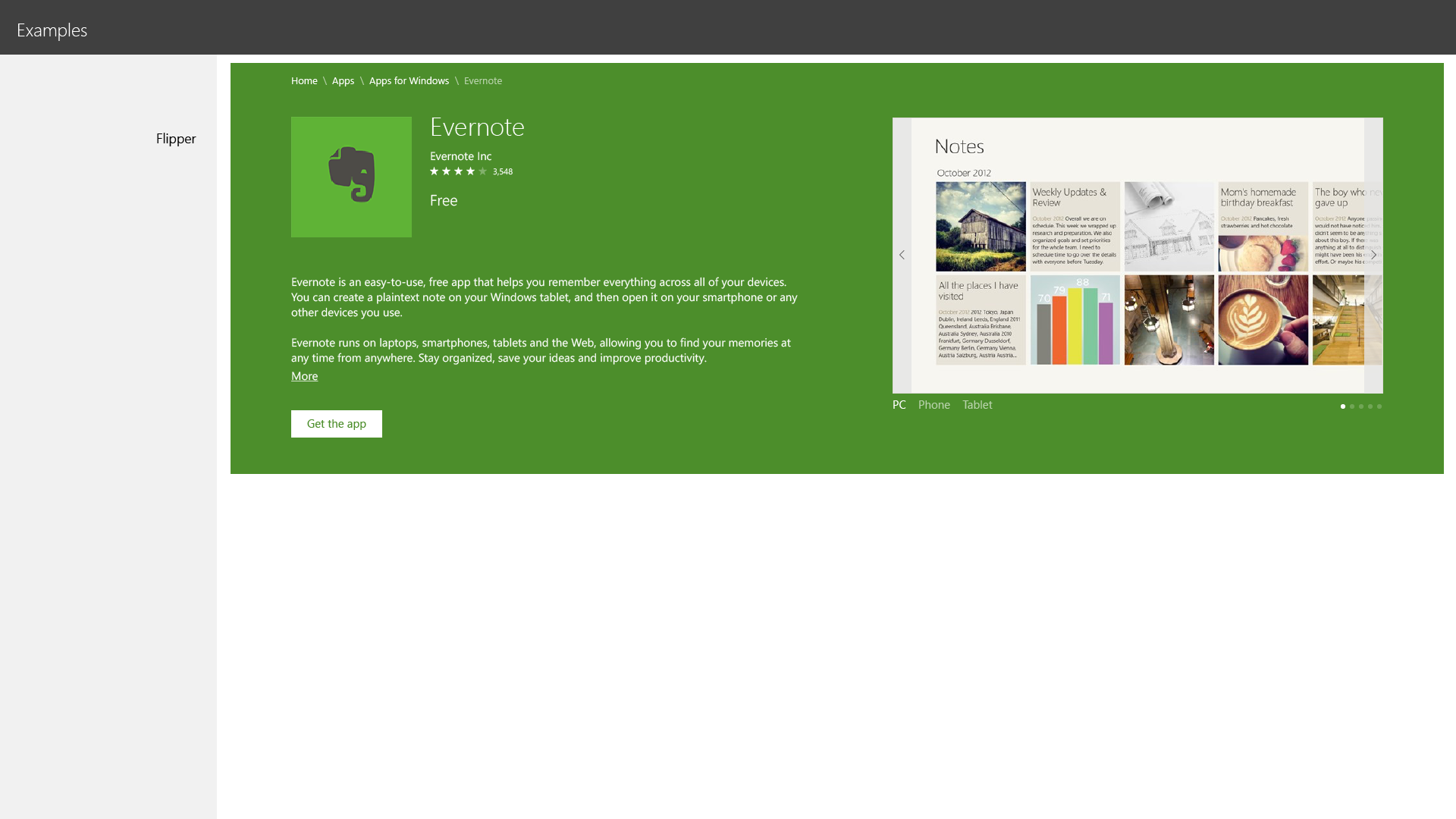Open the Weekly Updates & Review note
Screen dimensions: 1456x819
[1075, 227]
